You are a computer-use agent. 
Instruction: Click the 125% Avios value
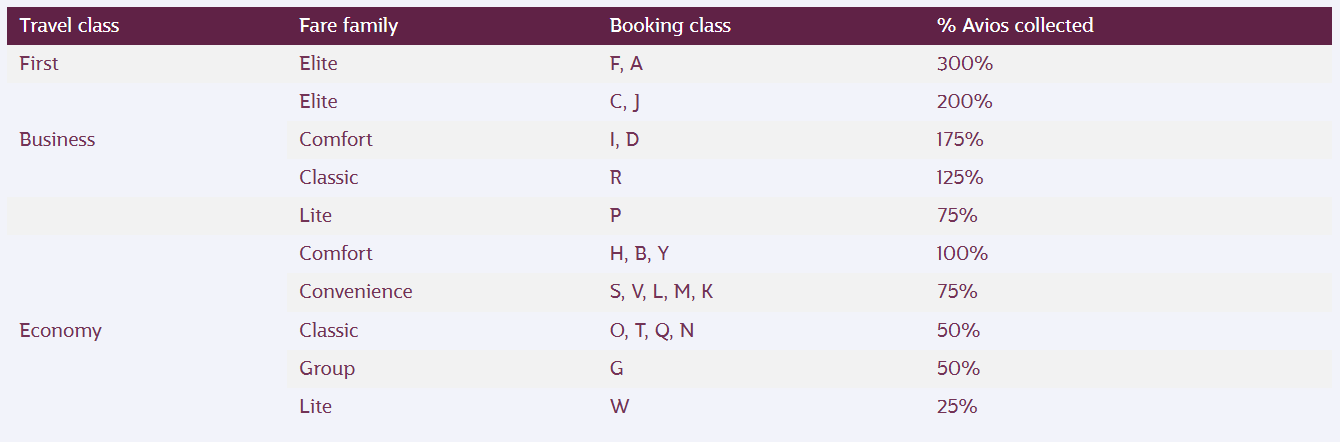[960, 178]
